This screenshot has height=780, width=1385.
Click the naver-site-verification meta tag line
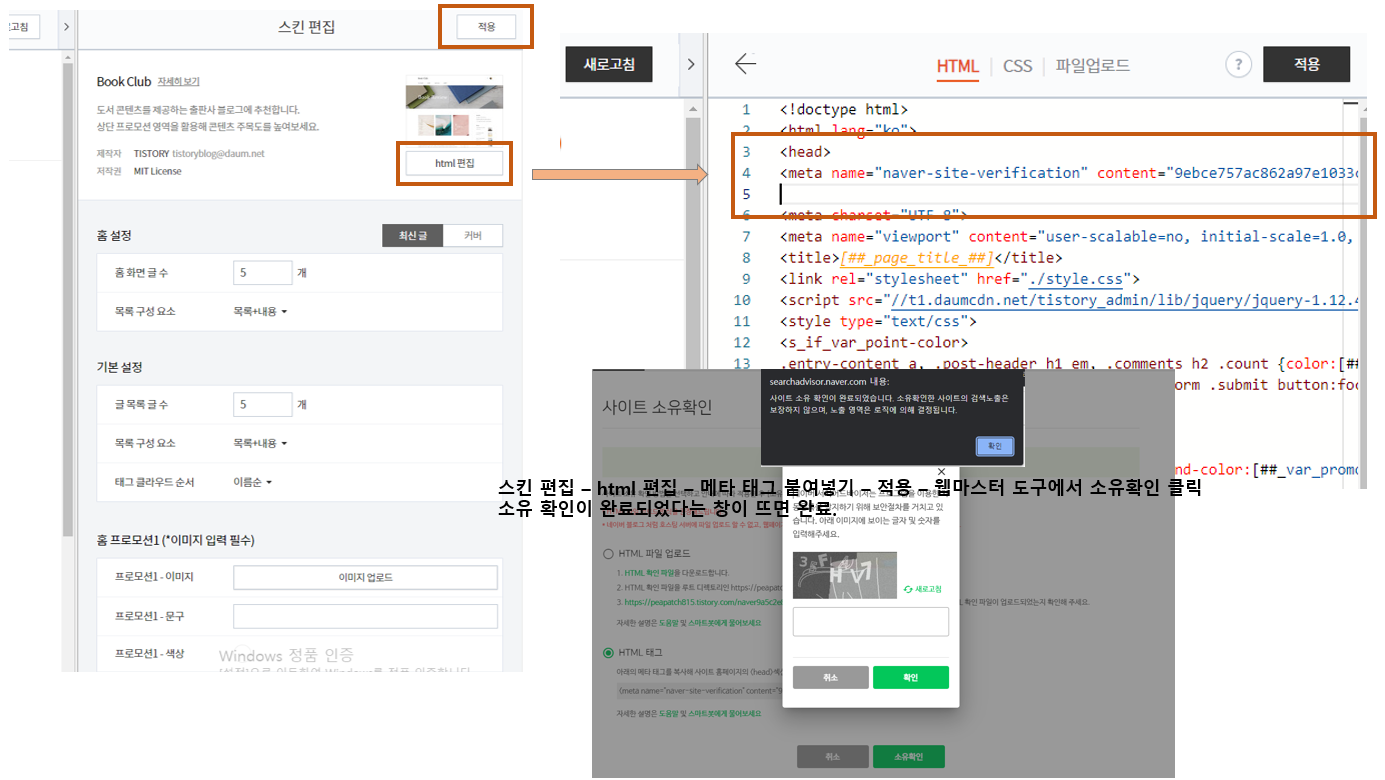pos(1068,173)
